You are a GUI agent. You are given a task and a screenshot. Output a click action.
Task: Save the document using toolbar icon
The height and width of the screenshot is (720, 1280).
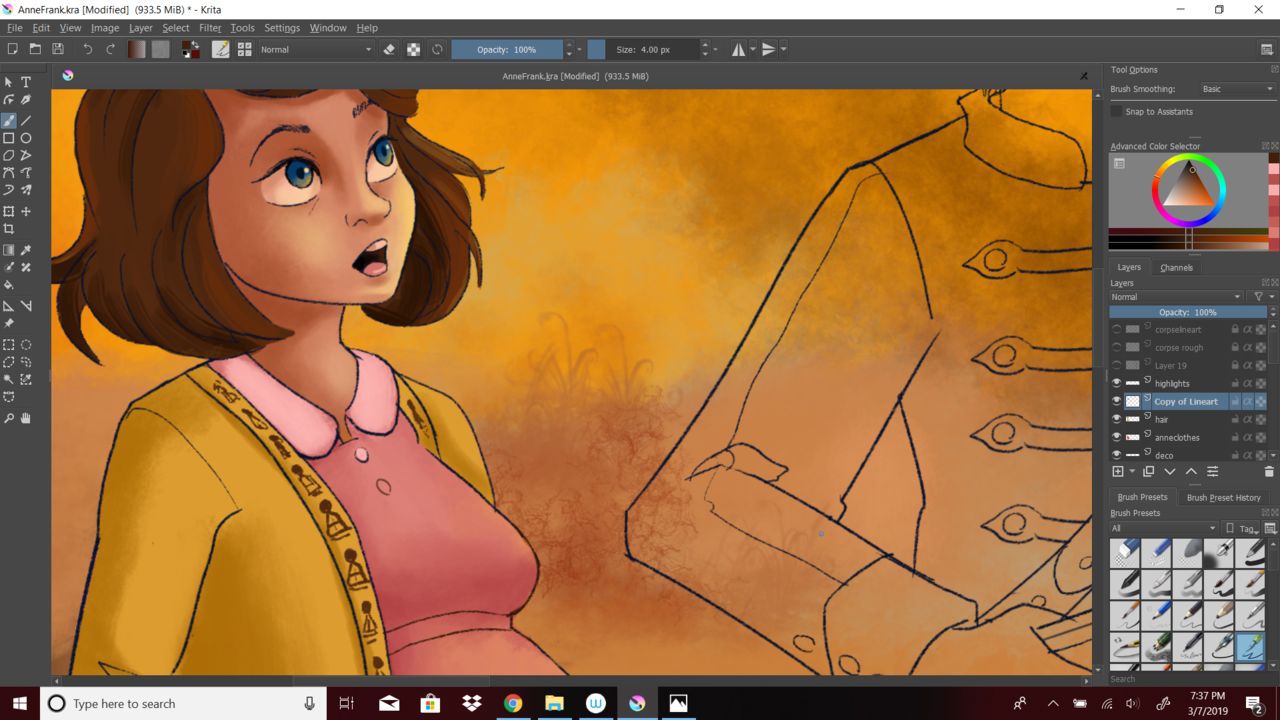[x=58, y=49]
